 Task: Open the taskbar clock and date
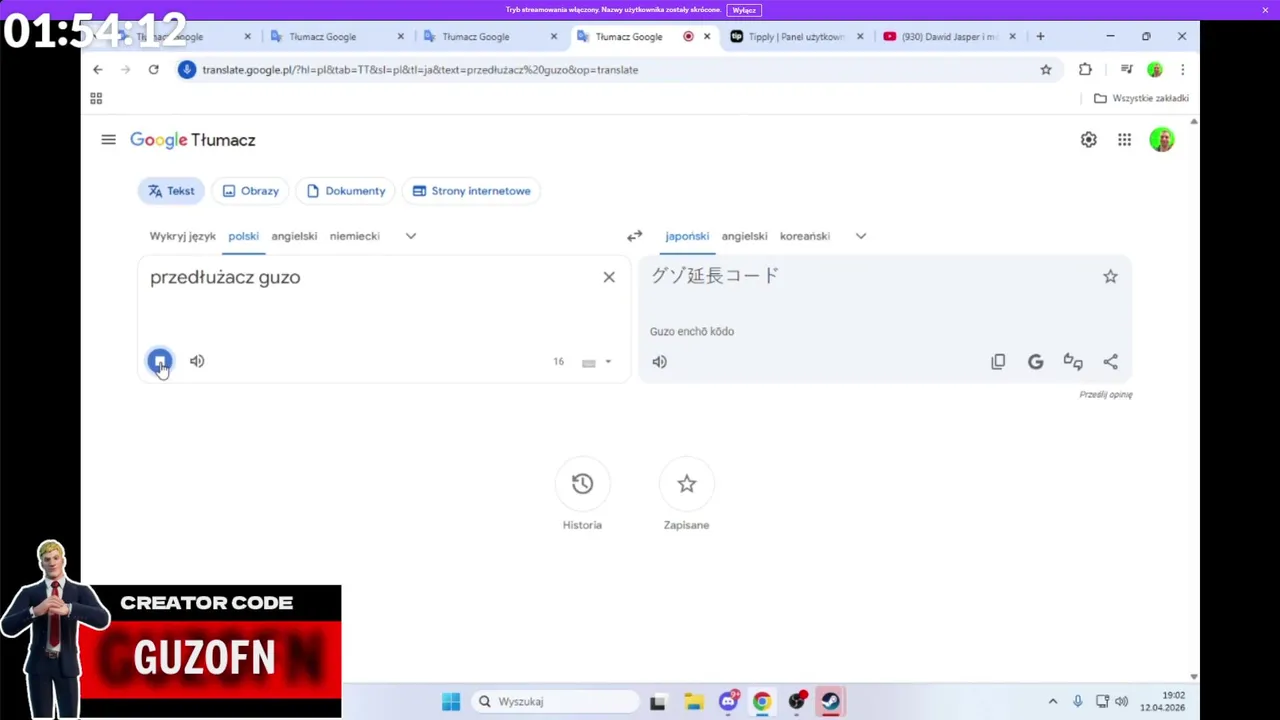click(x=1162, y=701)
